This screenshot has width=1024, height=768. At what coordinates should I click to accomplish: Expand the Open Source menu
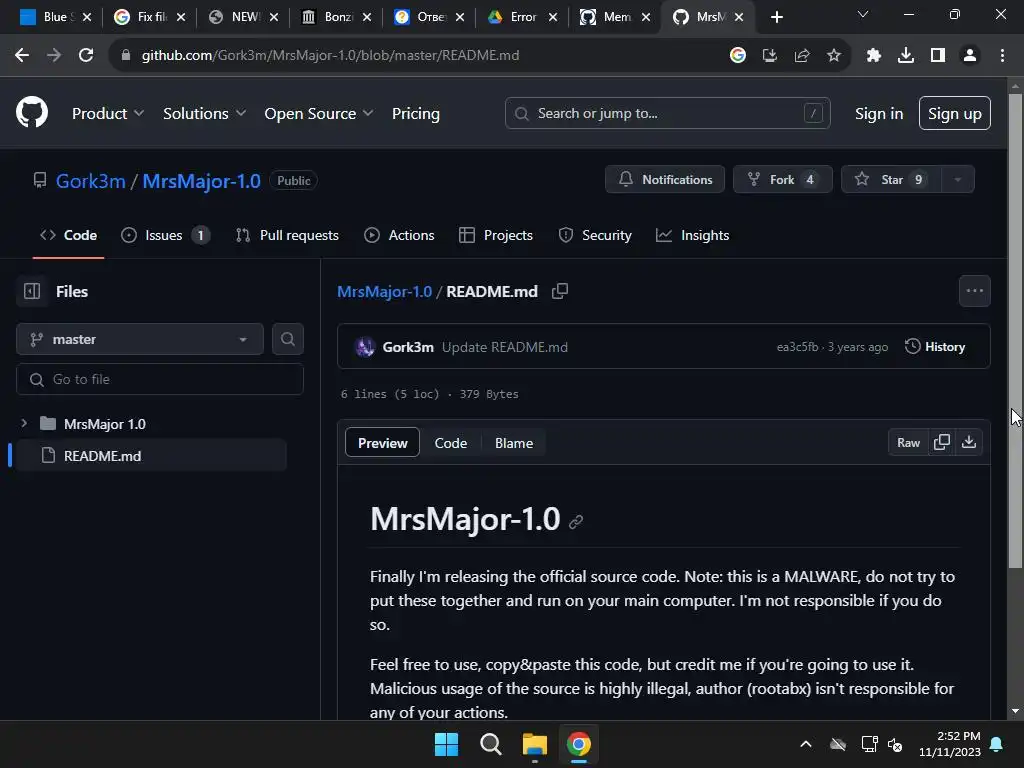tap(319, 113)
